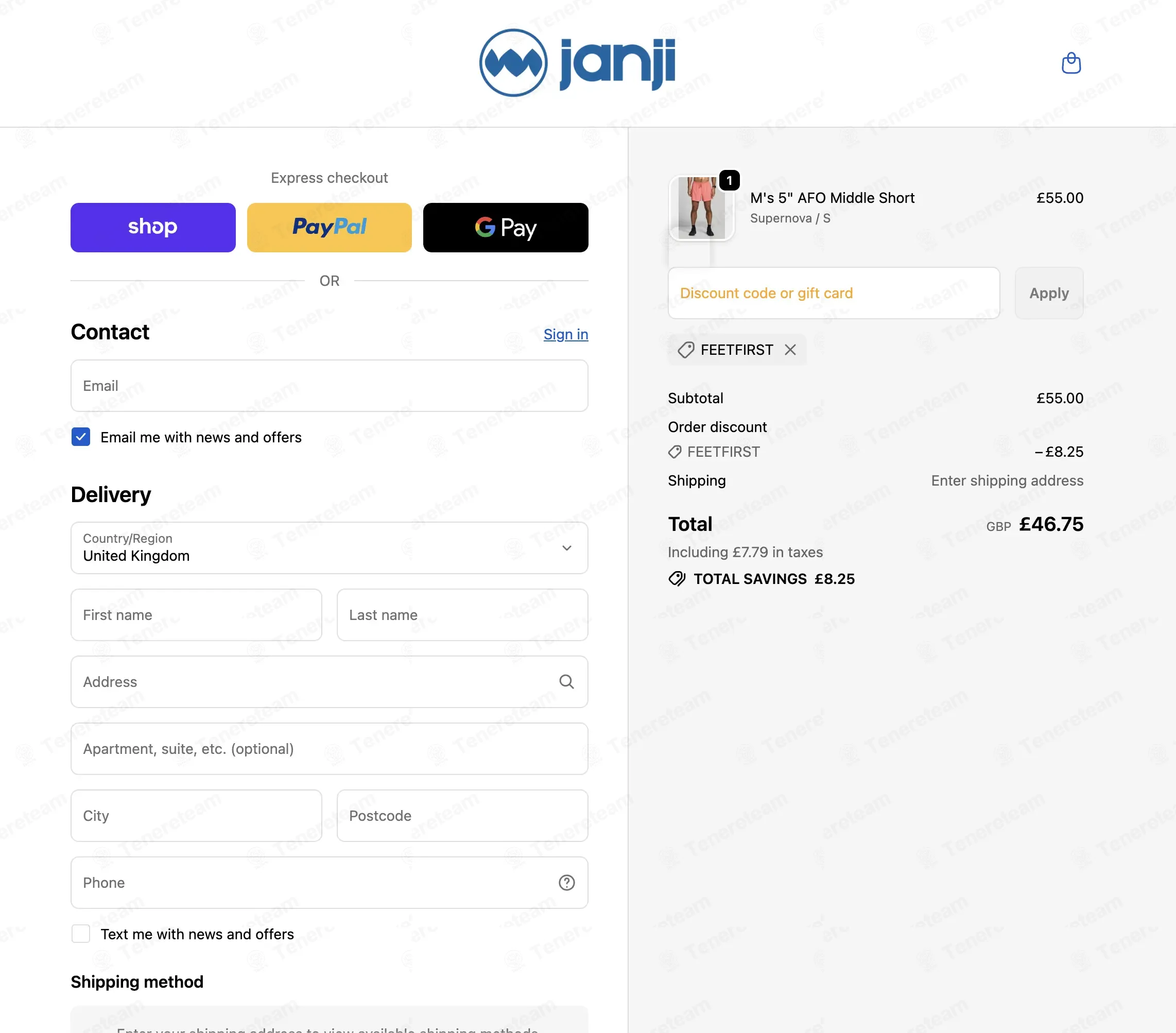Click the Janji logo

point(577,63)
